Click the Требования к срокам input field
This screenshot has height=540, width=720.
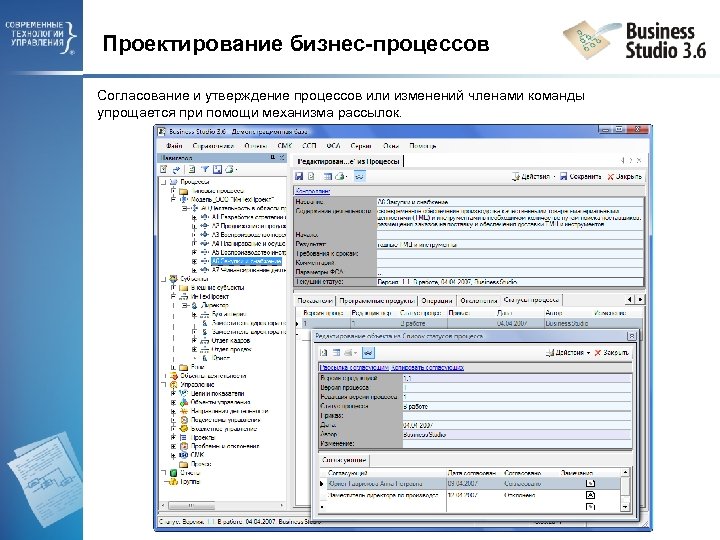point(510,253)
